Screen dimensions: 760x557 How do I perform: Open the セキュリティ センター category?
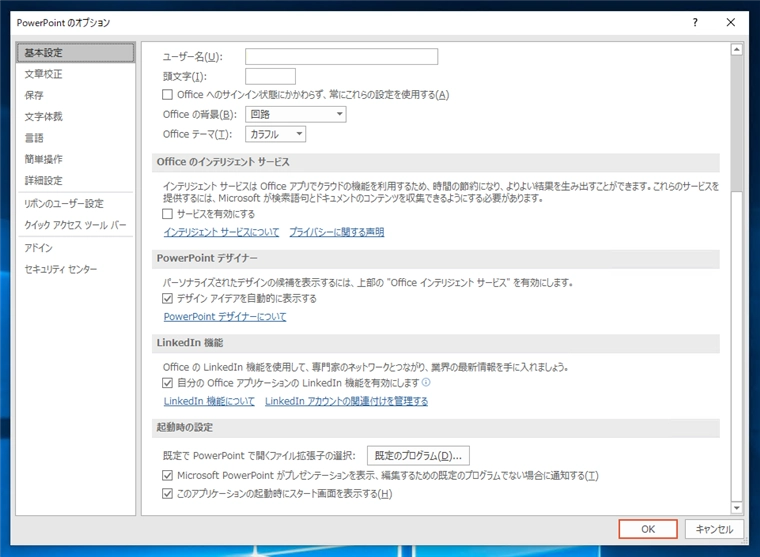pyautogui.click(x=75, y=269)
